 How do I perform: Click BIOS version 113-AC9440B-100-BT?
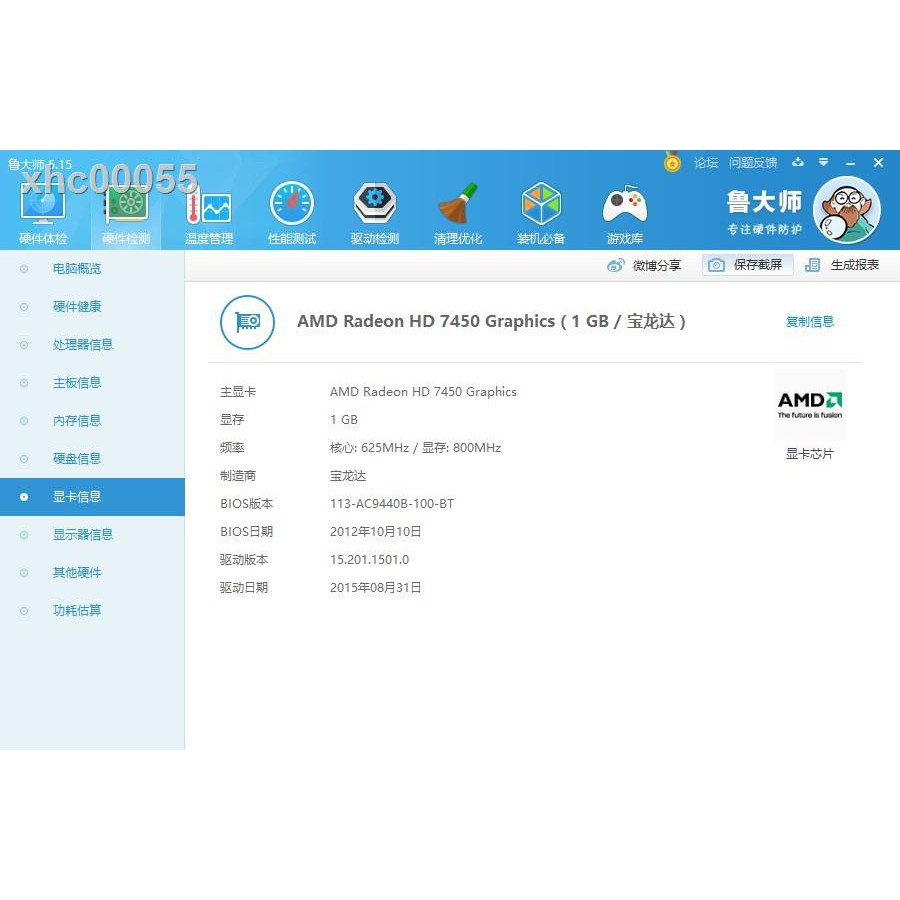pos(392,504)
